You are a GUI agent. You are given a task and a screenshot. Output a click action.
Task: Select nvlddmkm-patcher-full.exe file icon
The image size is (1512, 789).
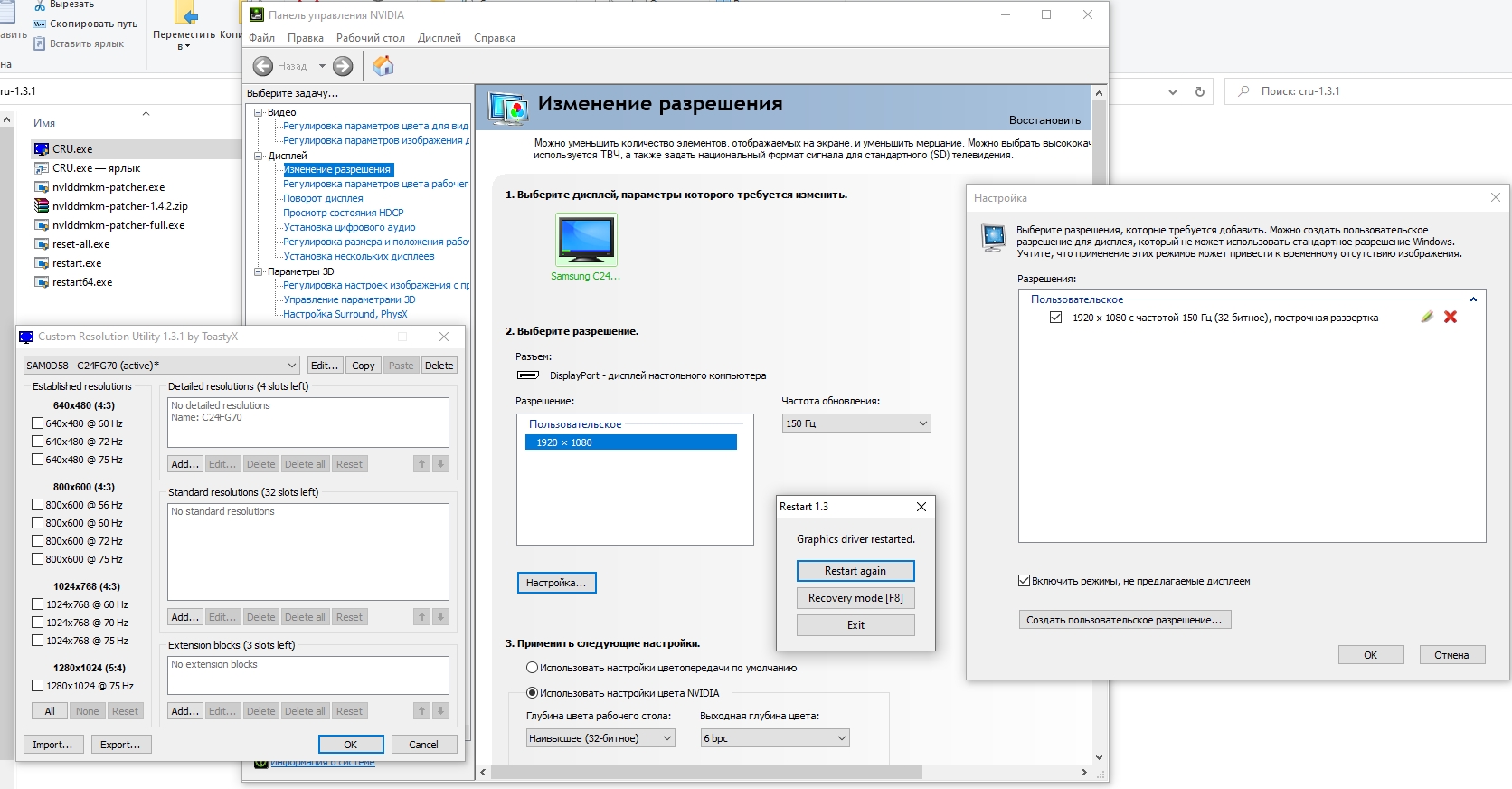41,225
